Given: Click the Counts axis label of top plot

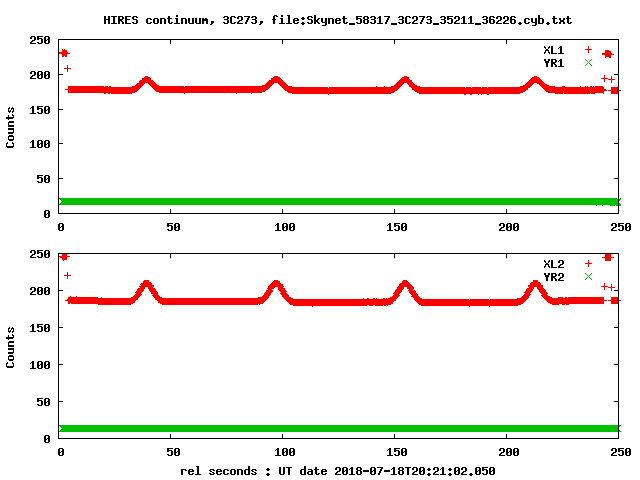Looking at the screenshot, I should 10,127.
